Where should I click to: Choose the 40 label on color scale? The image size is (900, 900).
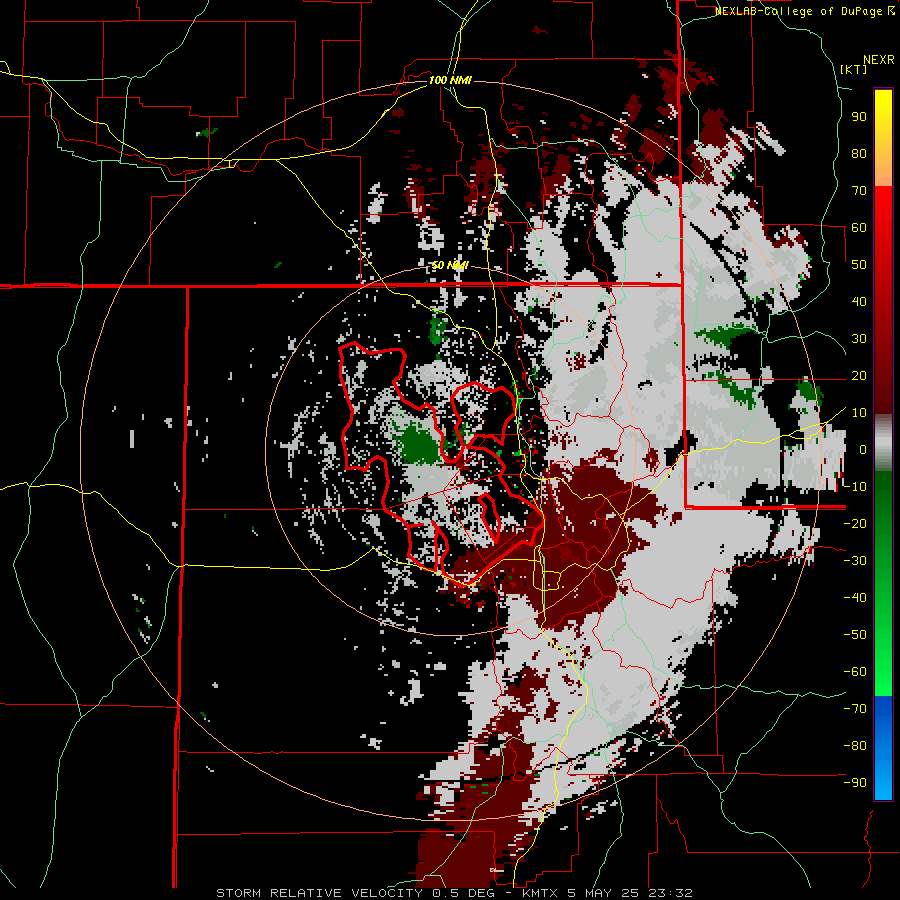click(859, 302)
